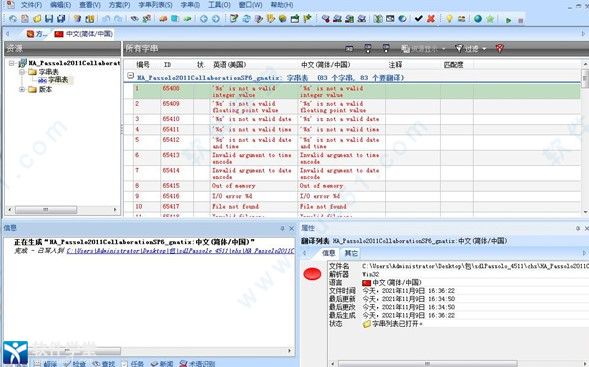Open the 工具(O) menu
The width and height of the screenshot is (589, 367).
[219, 5]
